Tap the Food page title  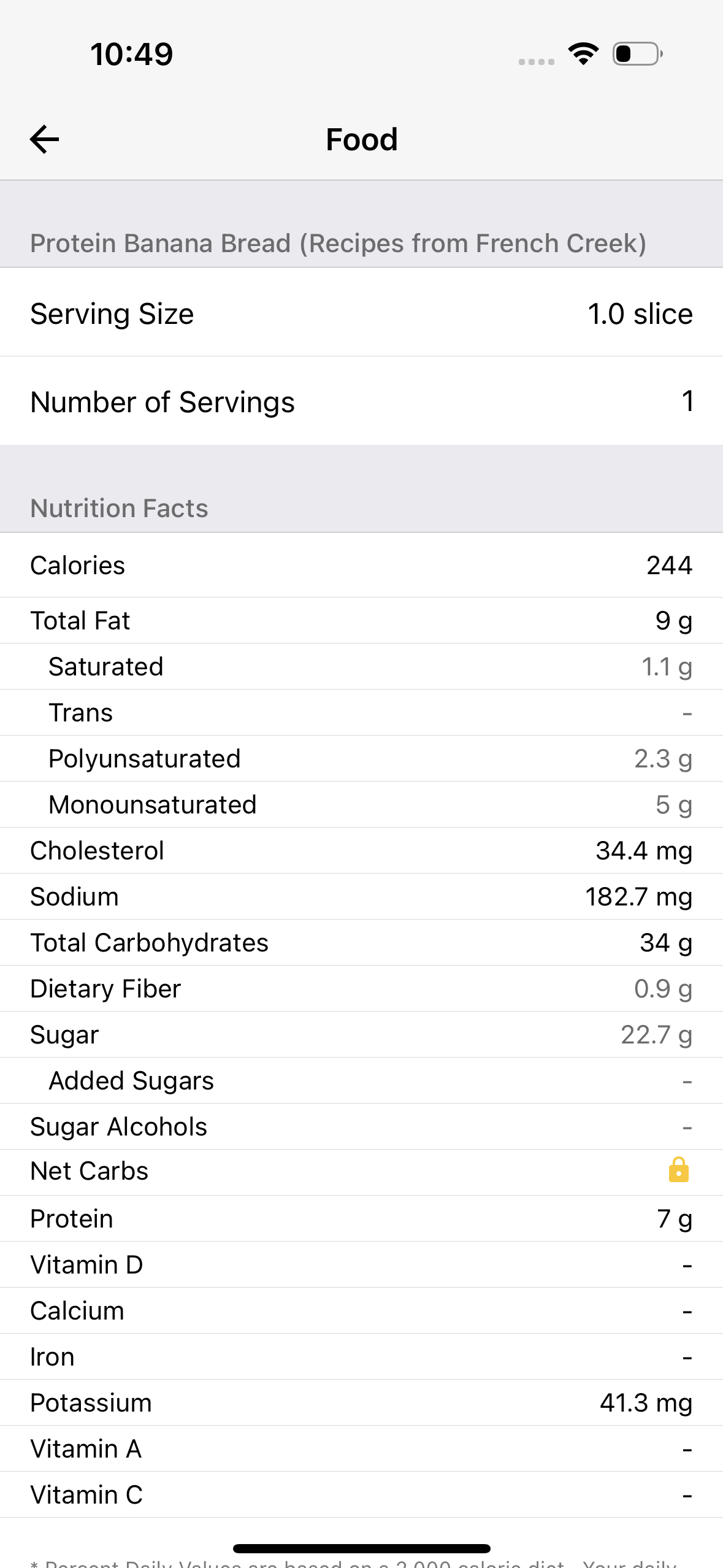[x=362, y=139]
